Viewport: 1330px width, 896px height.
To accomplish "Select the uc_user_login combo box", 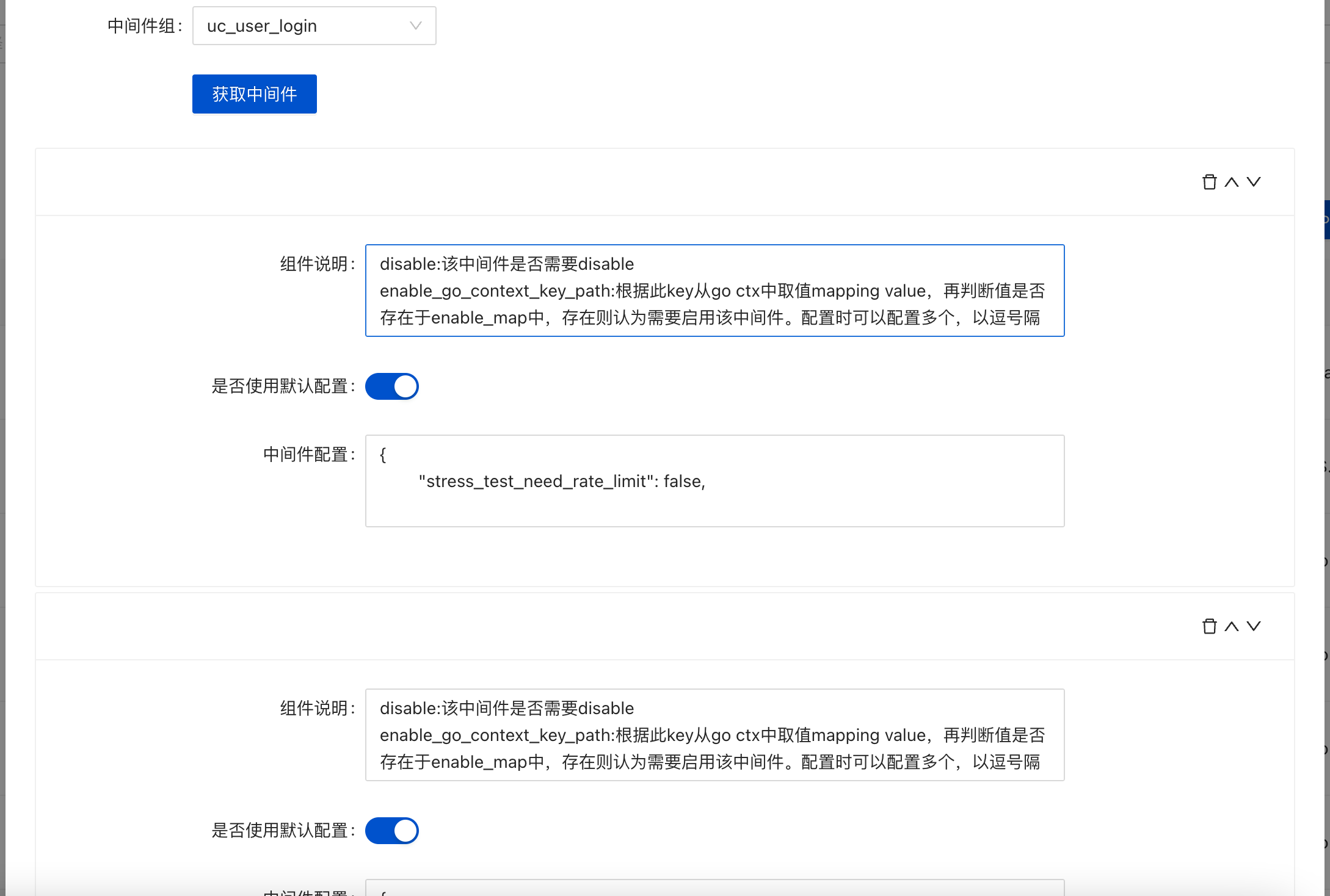I will pos(314,26).
